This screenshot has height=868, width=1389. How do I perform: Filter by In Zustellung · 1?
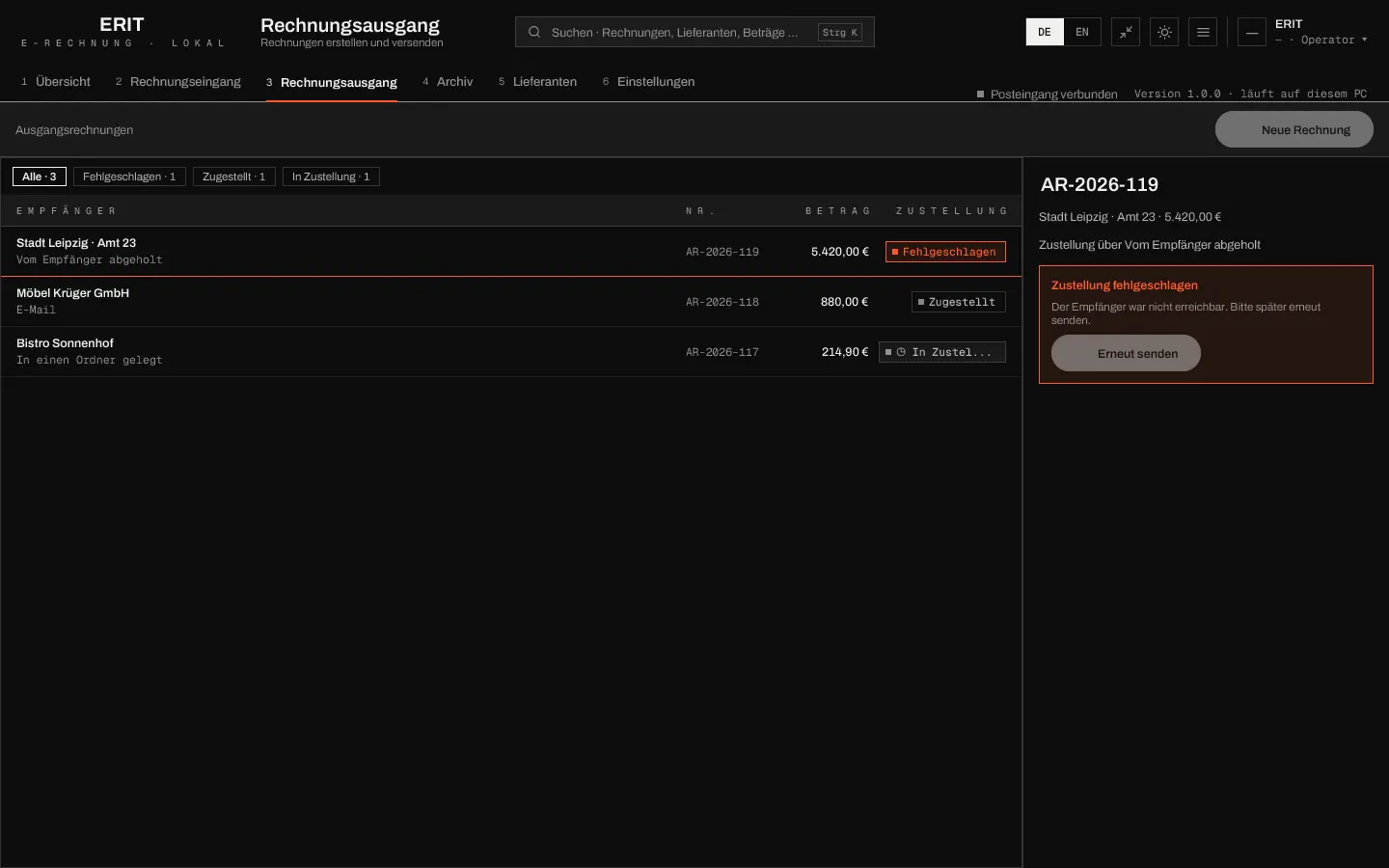(331, 176)
